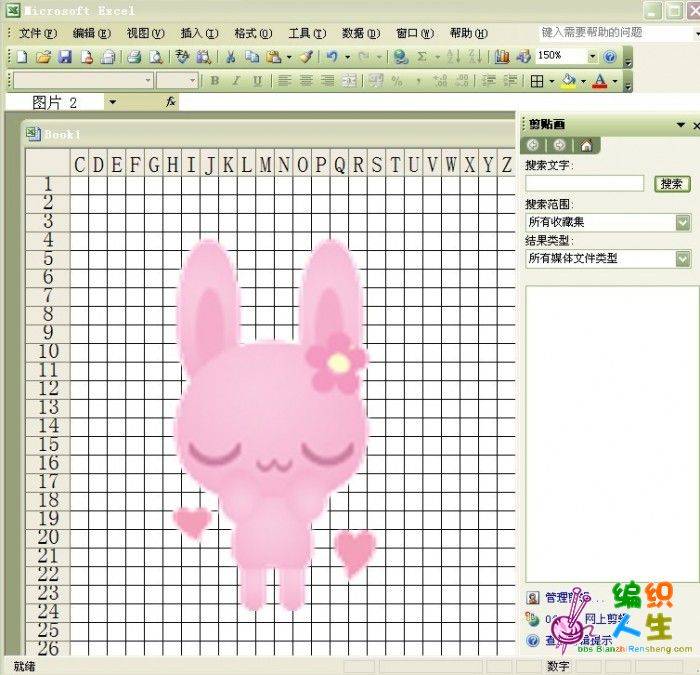This screenshot has height=675, width=700.
Task: Open the 编辑(E) menu
Action: [92, 33]
